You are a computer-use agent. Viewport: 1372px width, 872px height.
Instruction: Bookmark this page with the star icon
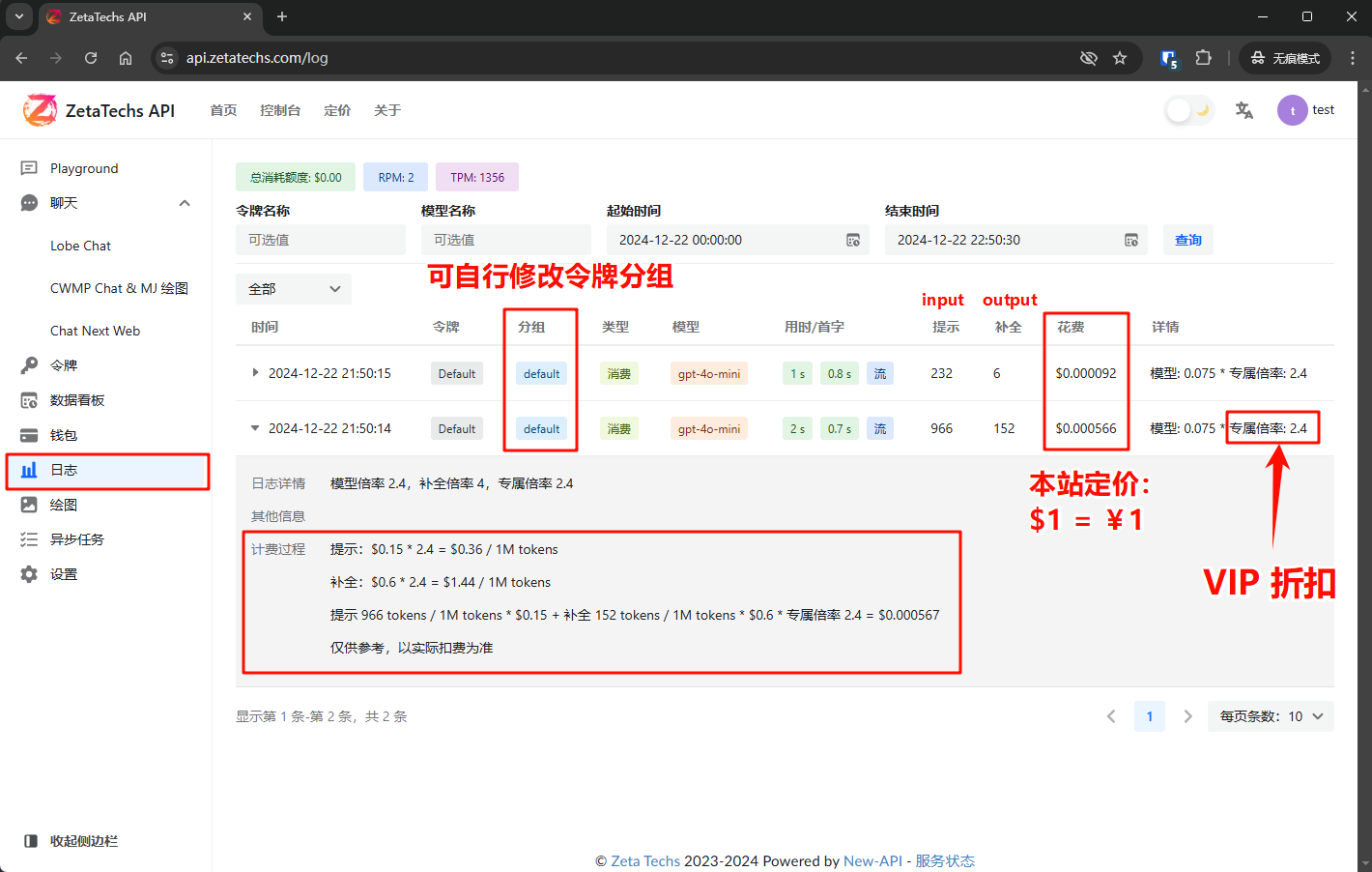click(x=1120, y=58)
